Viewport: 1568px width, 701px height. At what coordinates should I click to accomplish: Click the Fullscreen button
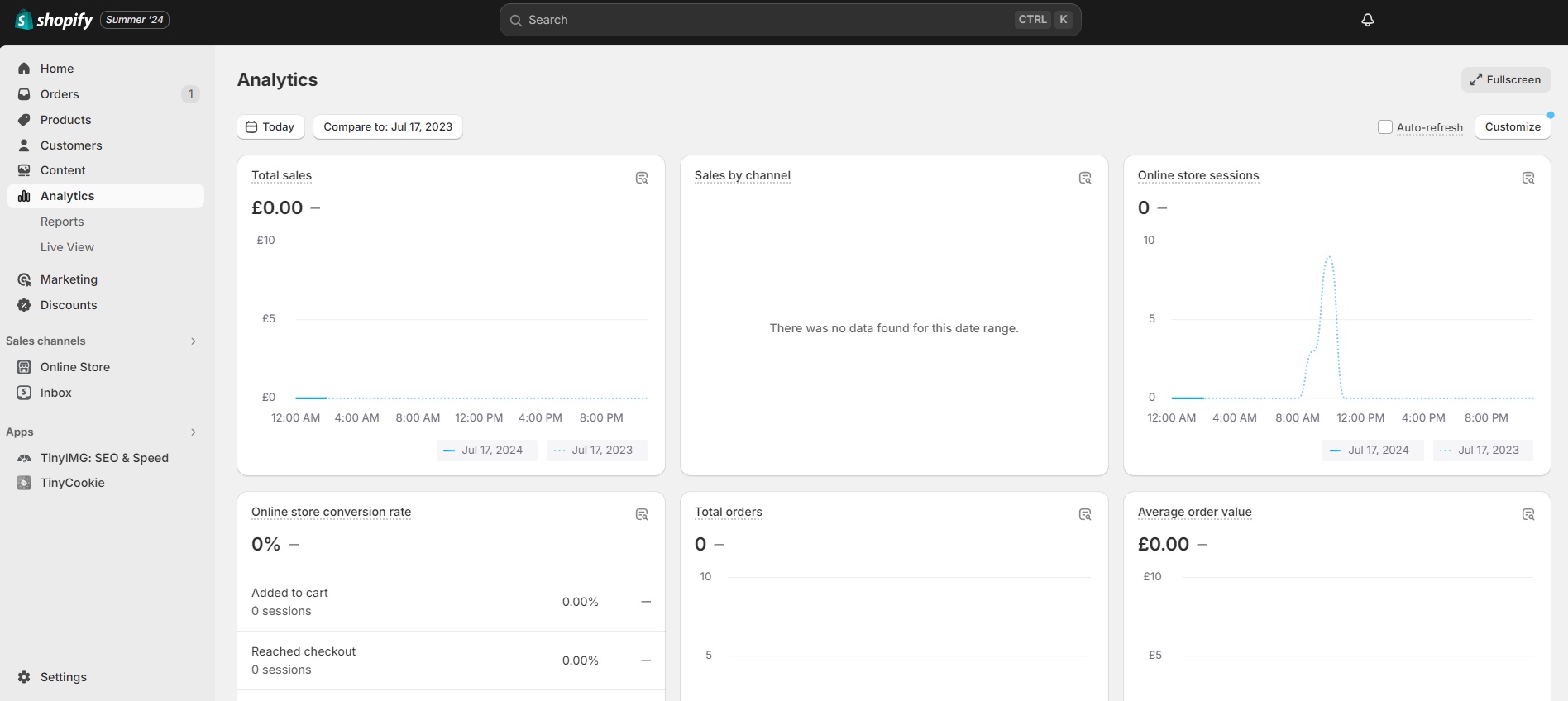1506,79
